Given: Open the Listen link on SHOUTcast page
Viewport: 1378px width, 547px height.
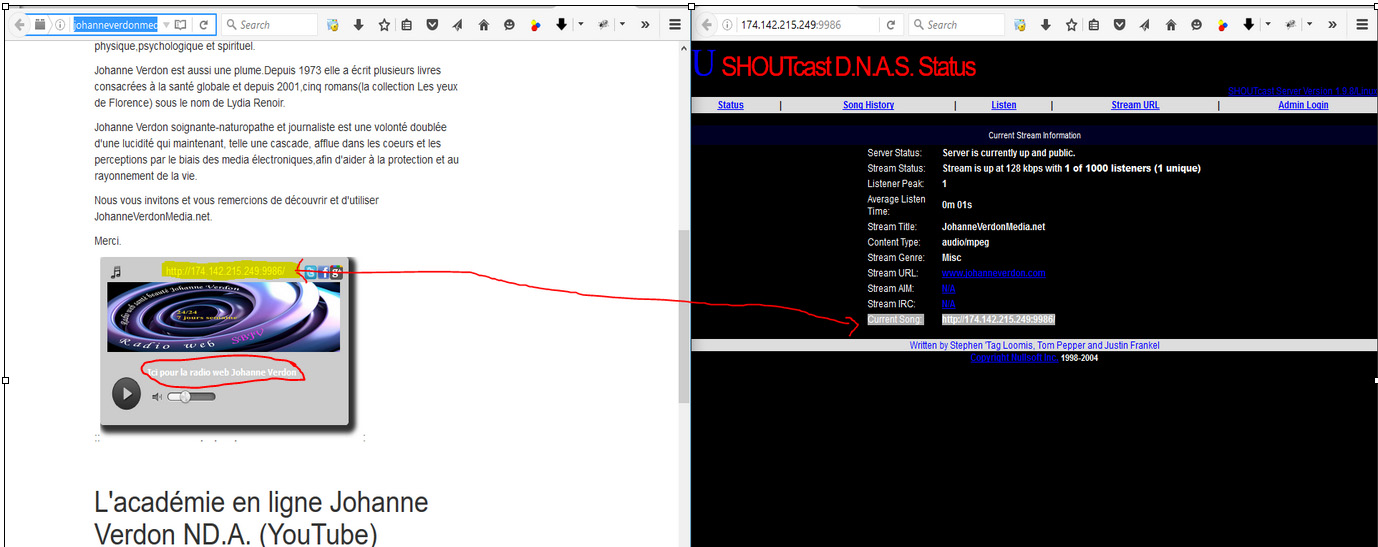Looking at the screenshot, I should pyautogui.click(x=1004, y=105).
